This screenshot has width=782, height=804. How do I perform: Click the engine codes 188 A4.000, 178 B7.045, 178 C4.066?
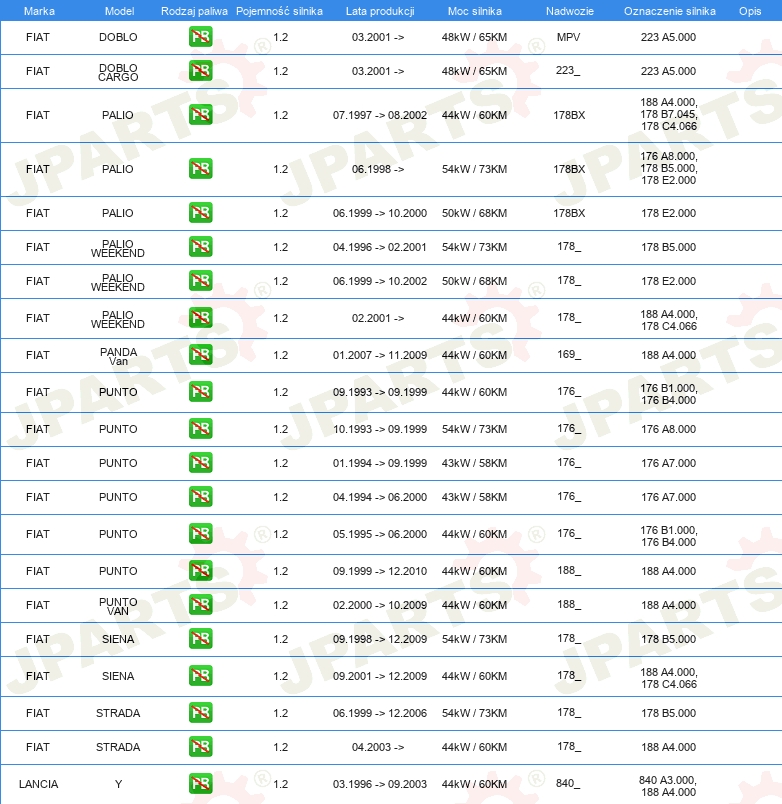click(x=669, y=114)
